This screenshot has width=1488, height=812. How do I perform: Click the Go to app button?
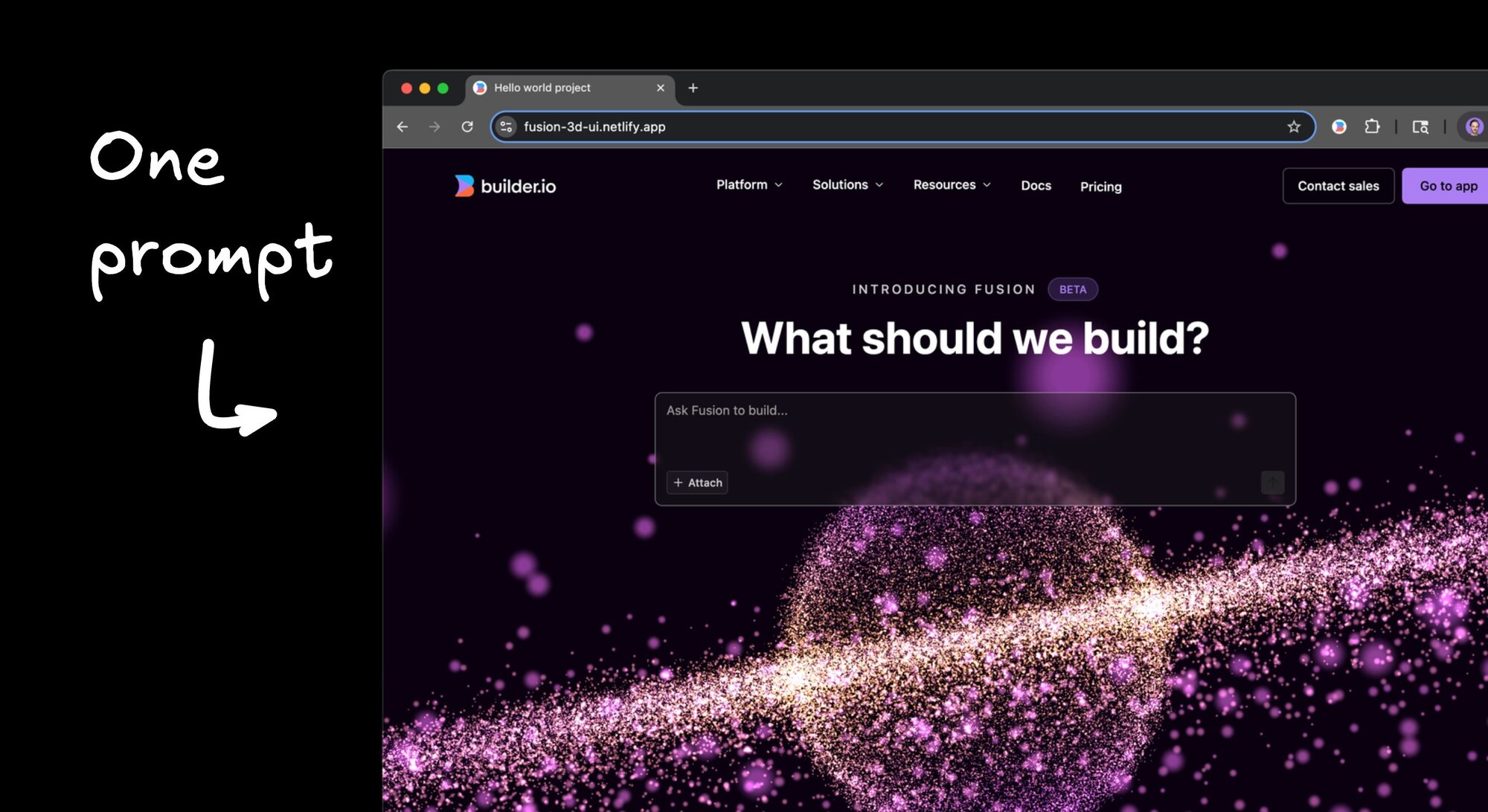coord(1446,186)
